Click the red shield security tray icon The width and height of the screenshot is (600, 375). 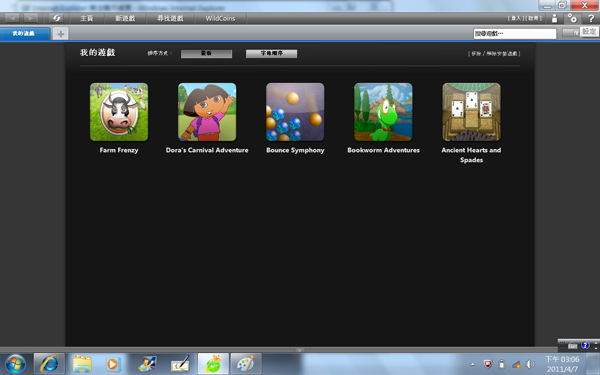coord(488,364)
